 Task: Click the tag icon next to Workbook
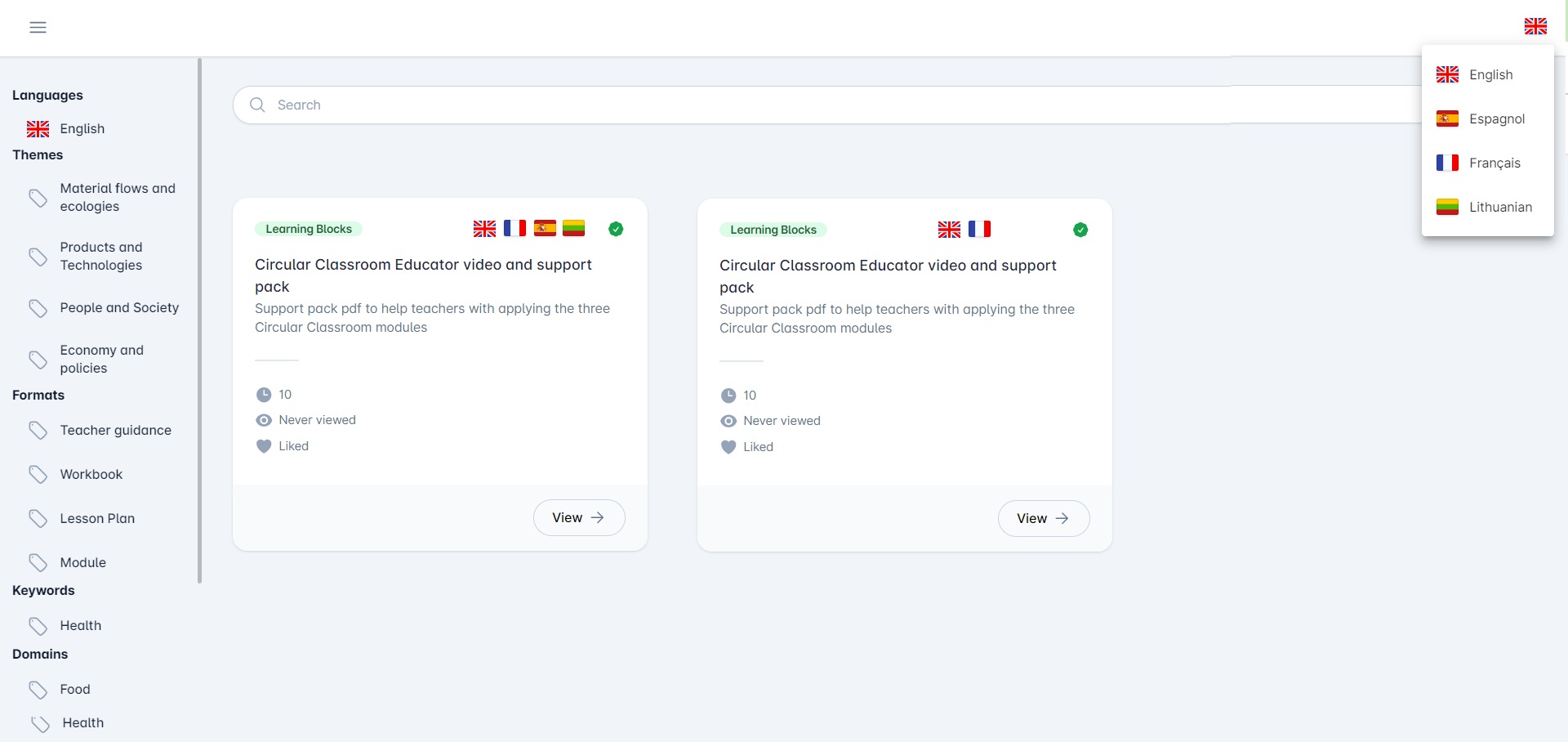(38, 475)
